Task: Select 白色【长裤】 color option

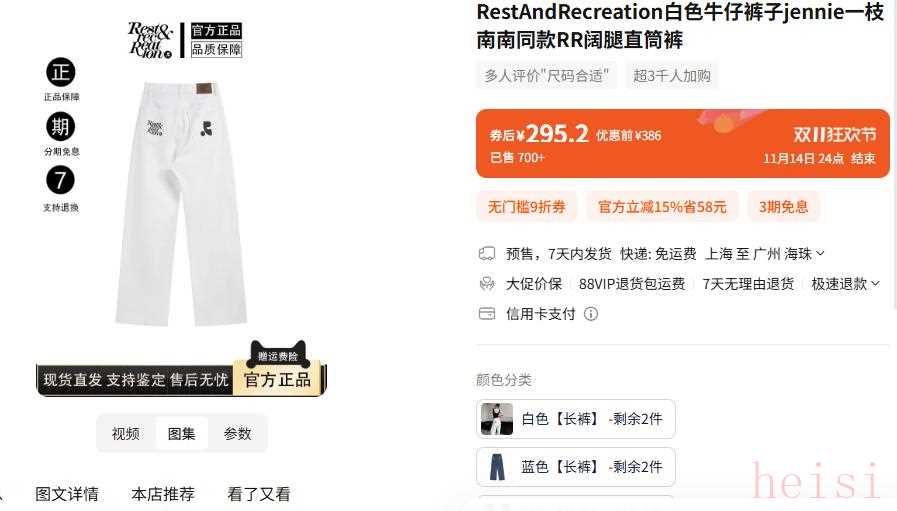Action: (x=576, y=419)
